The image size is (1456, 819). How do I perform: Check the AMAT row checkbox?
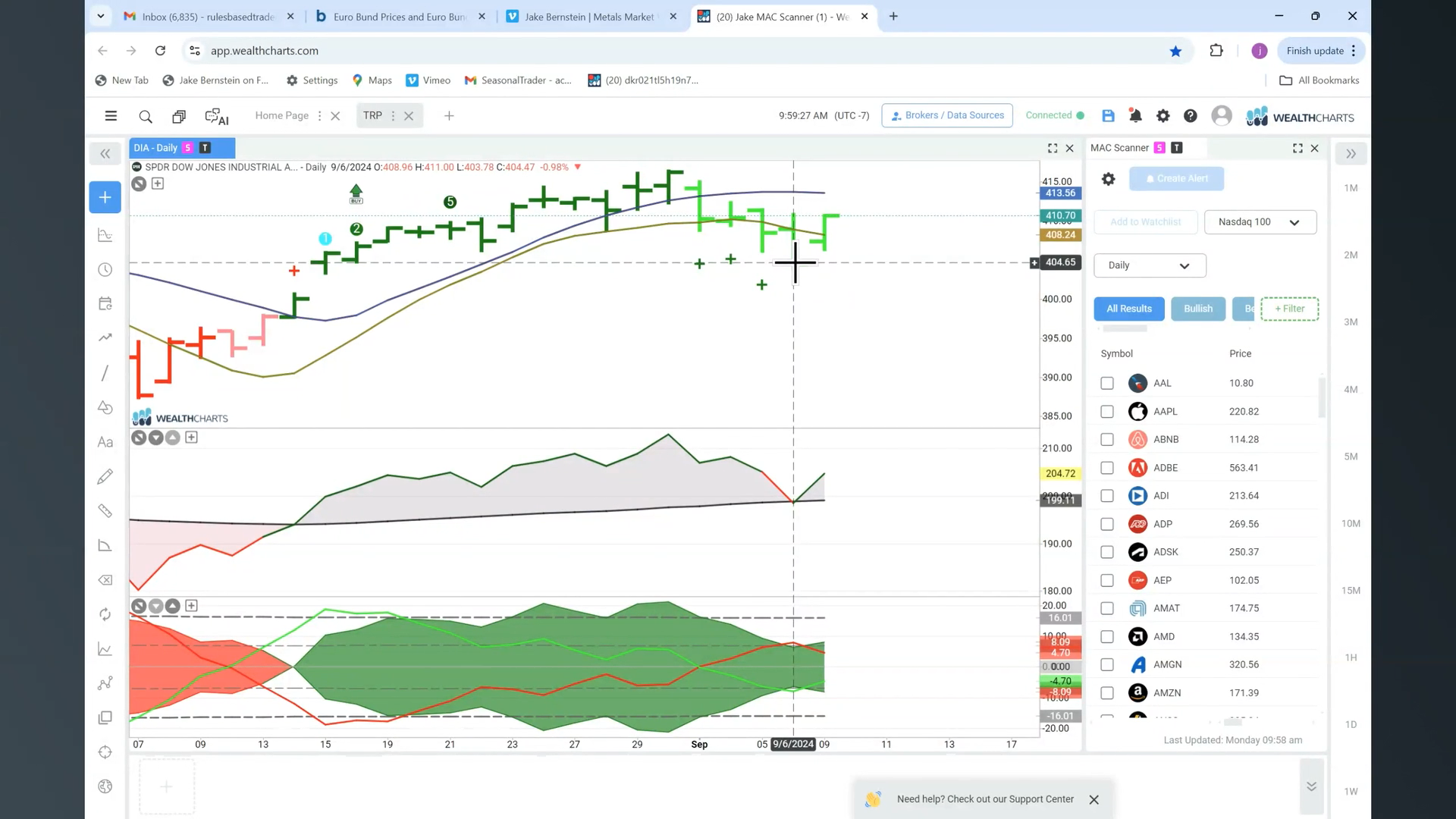1107,608
